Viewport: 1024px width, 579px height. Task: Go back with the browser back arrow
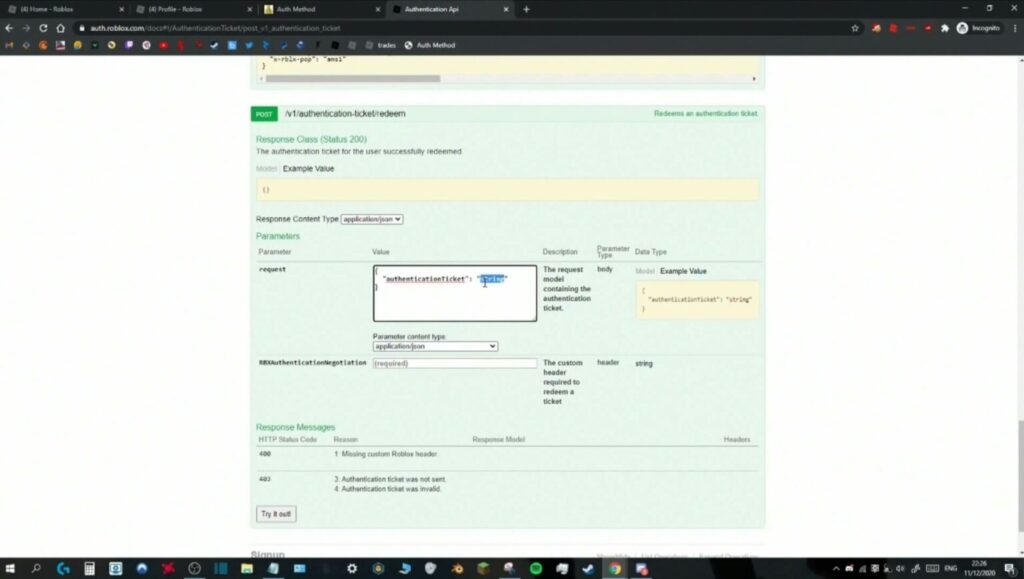[9, 28]
